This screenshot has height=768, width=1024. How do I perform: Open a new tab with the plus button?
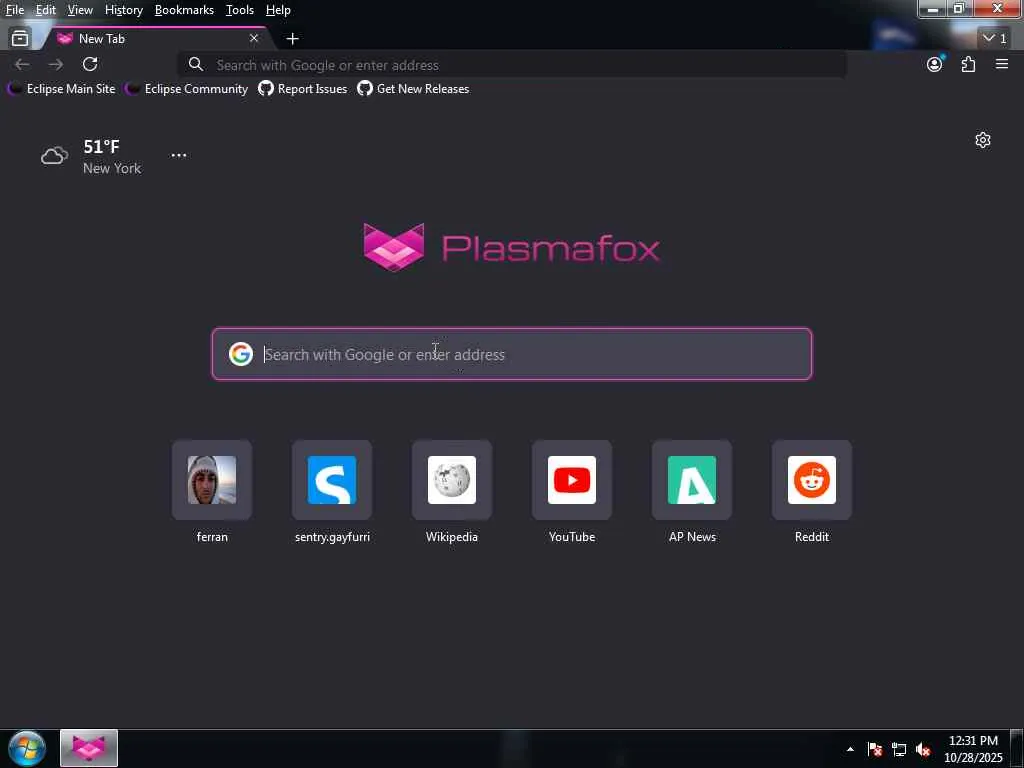(293, 39)
